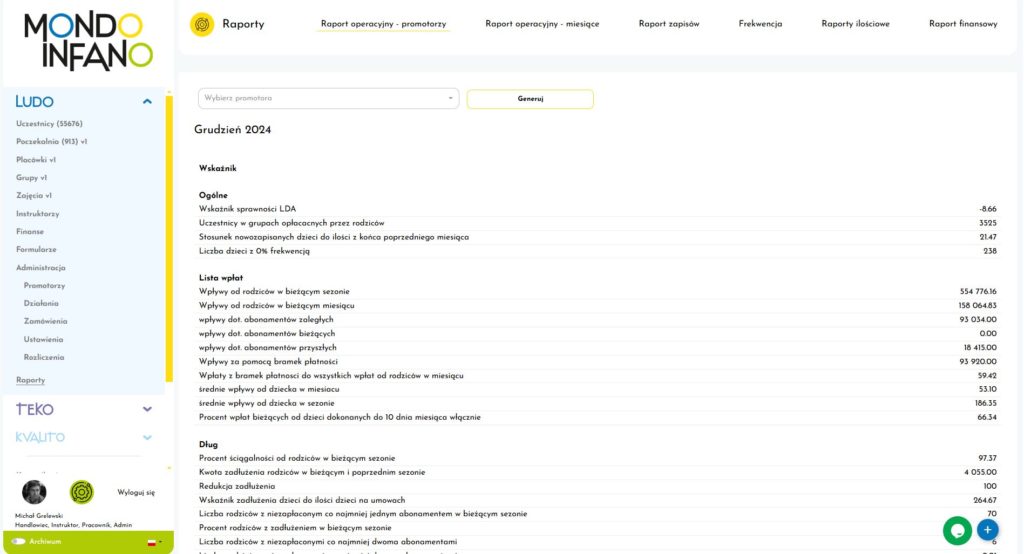Open Zamówienia under Administracja
Viewport: 1024px width, 554px height.
[x=46, y=321]
